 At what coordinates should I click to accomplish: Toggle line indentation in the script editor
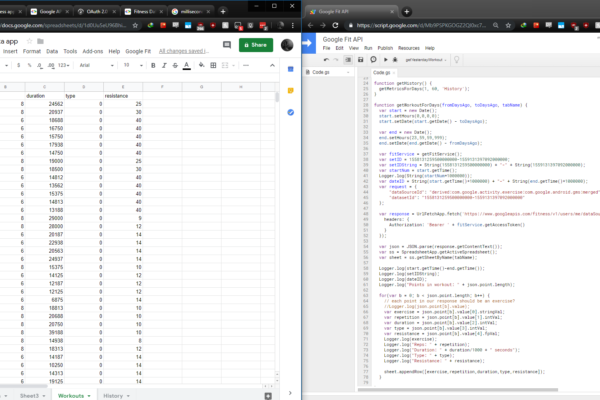[348, 60]
